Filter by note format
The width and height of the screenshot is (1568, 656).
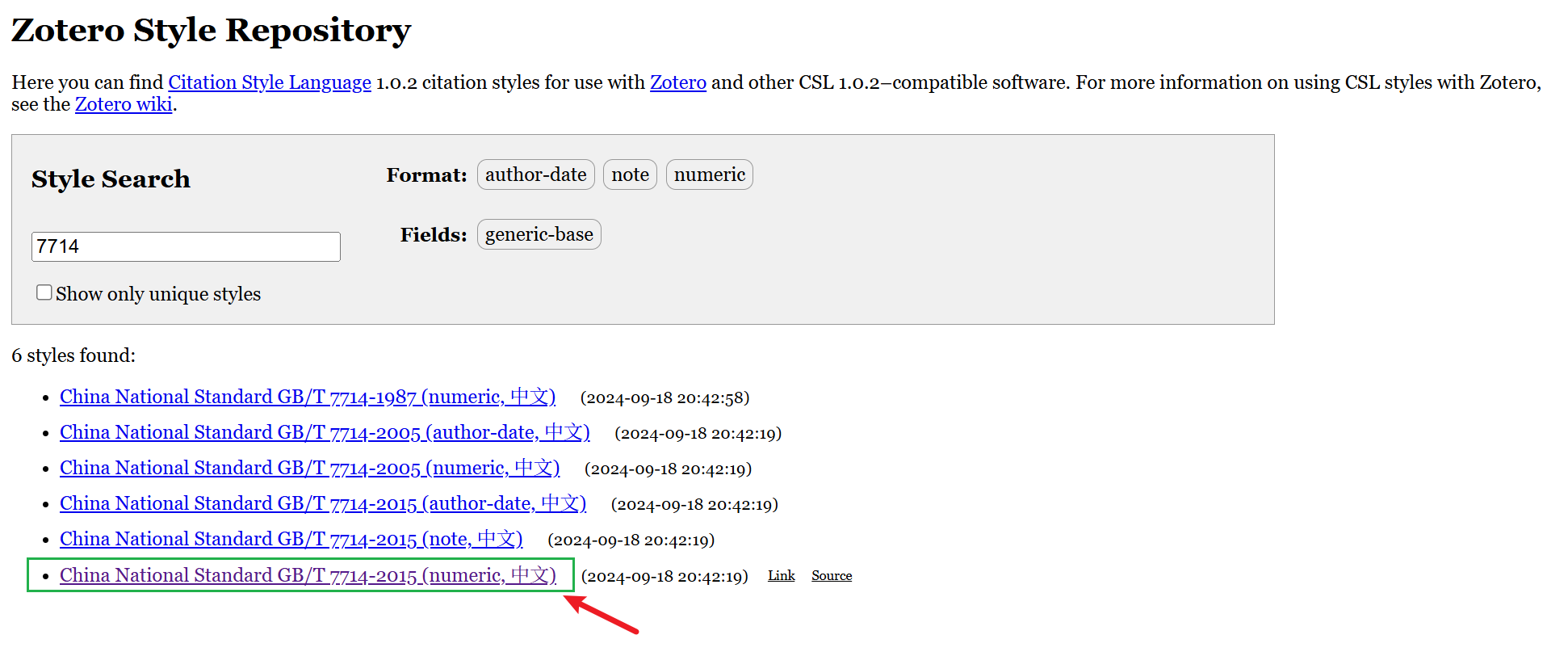630,175
